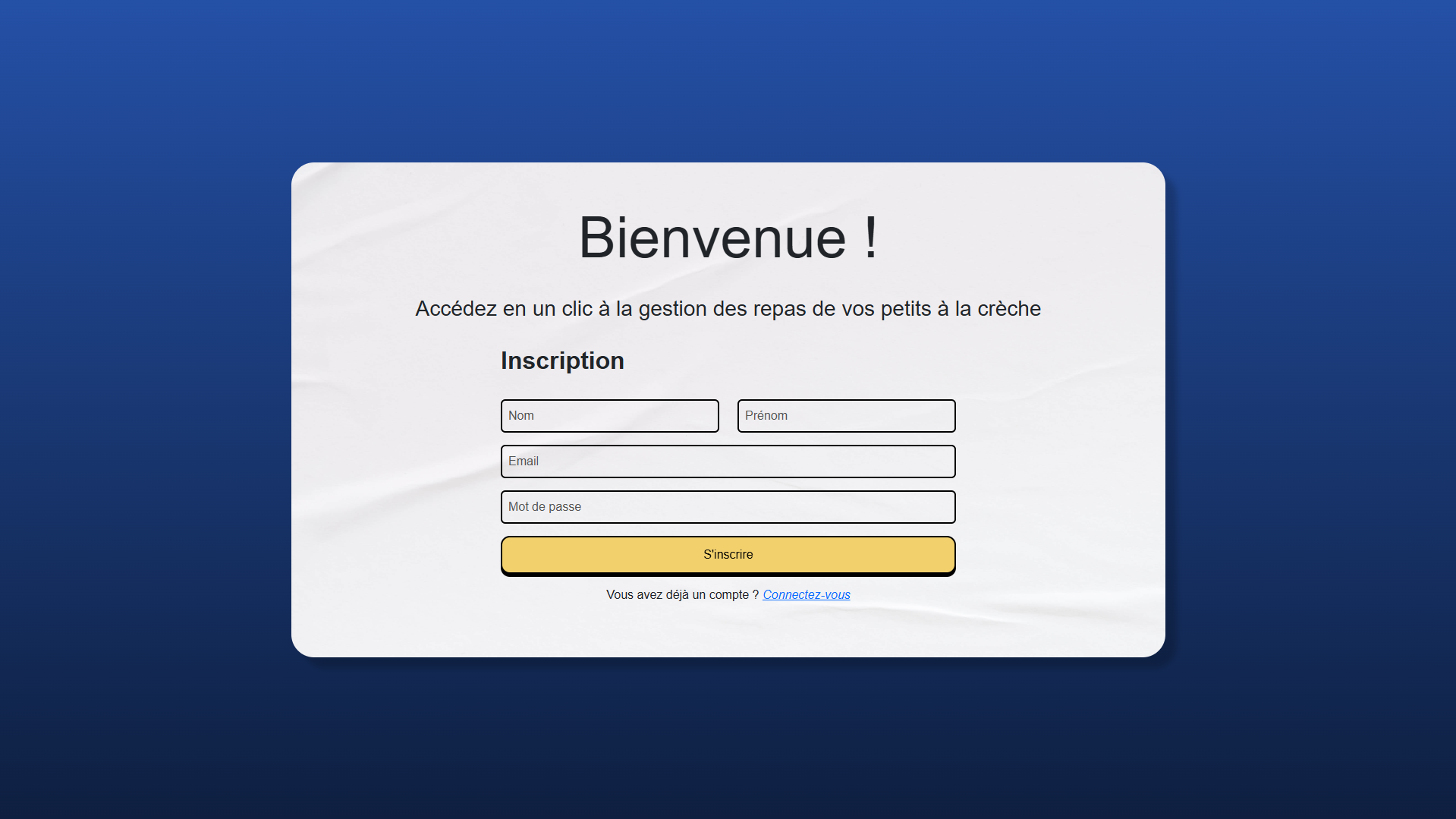Viewport: 1456px width, 819px height.
Task: Open the Connectez-vous login link
Action: [806, 595]
